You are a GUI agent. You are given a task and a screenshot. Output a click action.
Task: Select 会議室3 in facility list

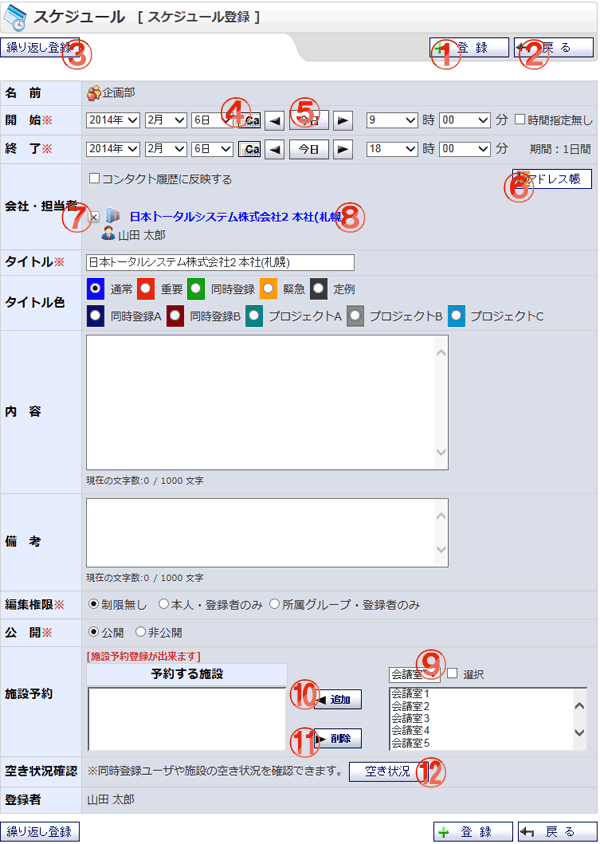(410, 718)
